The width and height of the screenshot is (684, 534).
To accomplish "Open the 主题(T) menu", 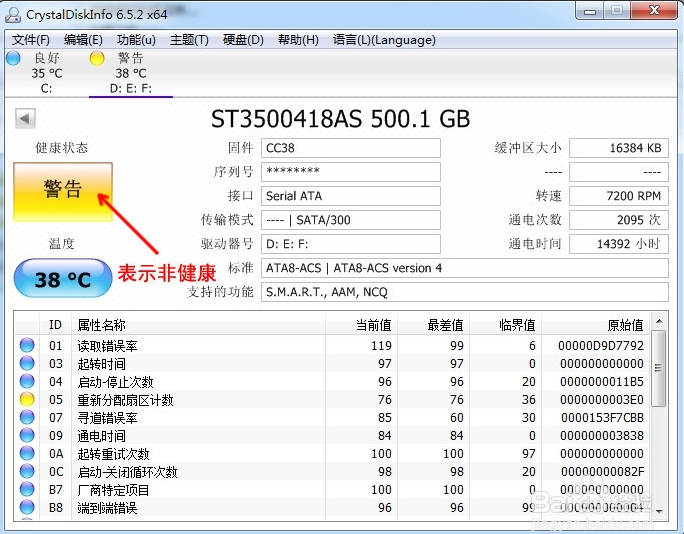I will [x=189, y=40].
